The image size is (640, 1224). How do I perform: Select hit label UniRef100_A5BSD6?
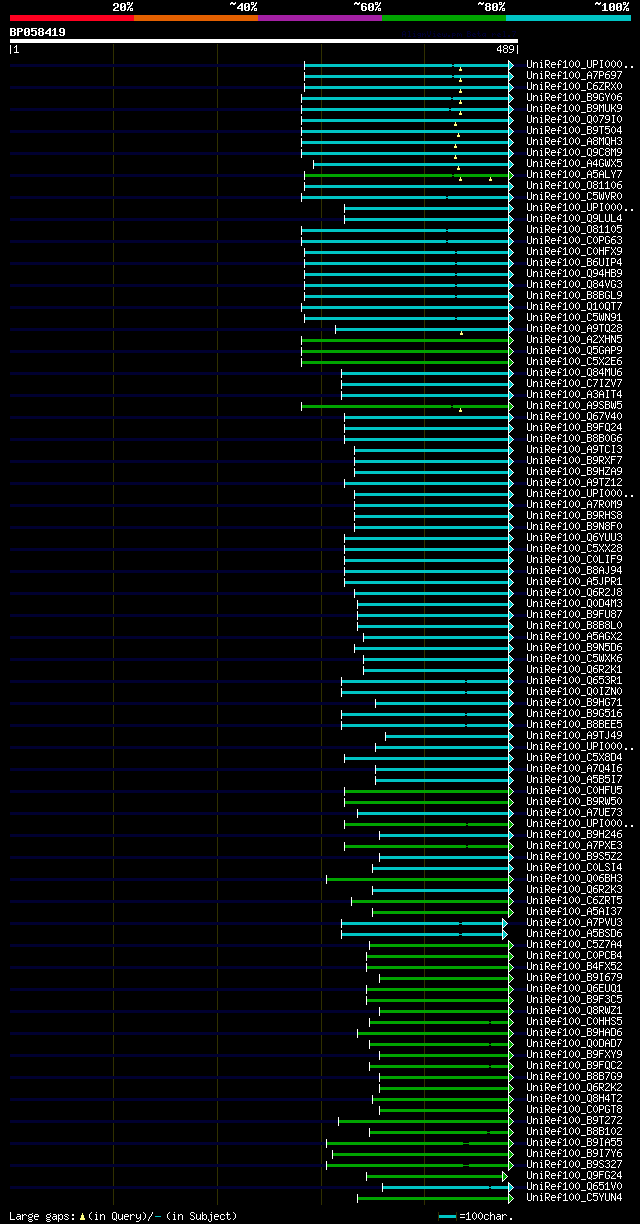[574, 934]
